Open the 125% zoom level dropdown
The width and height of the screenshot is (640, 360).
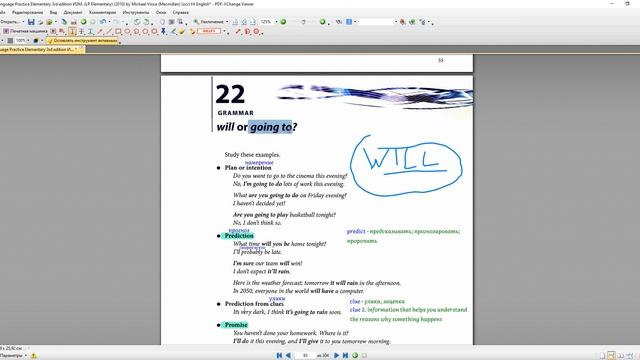point(277,22)
